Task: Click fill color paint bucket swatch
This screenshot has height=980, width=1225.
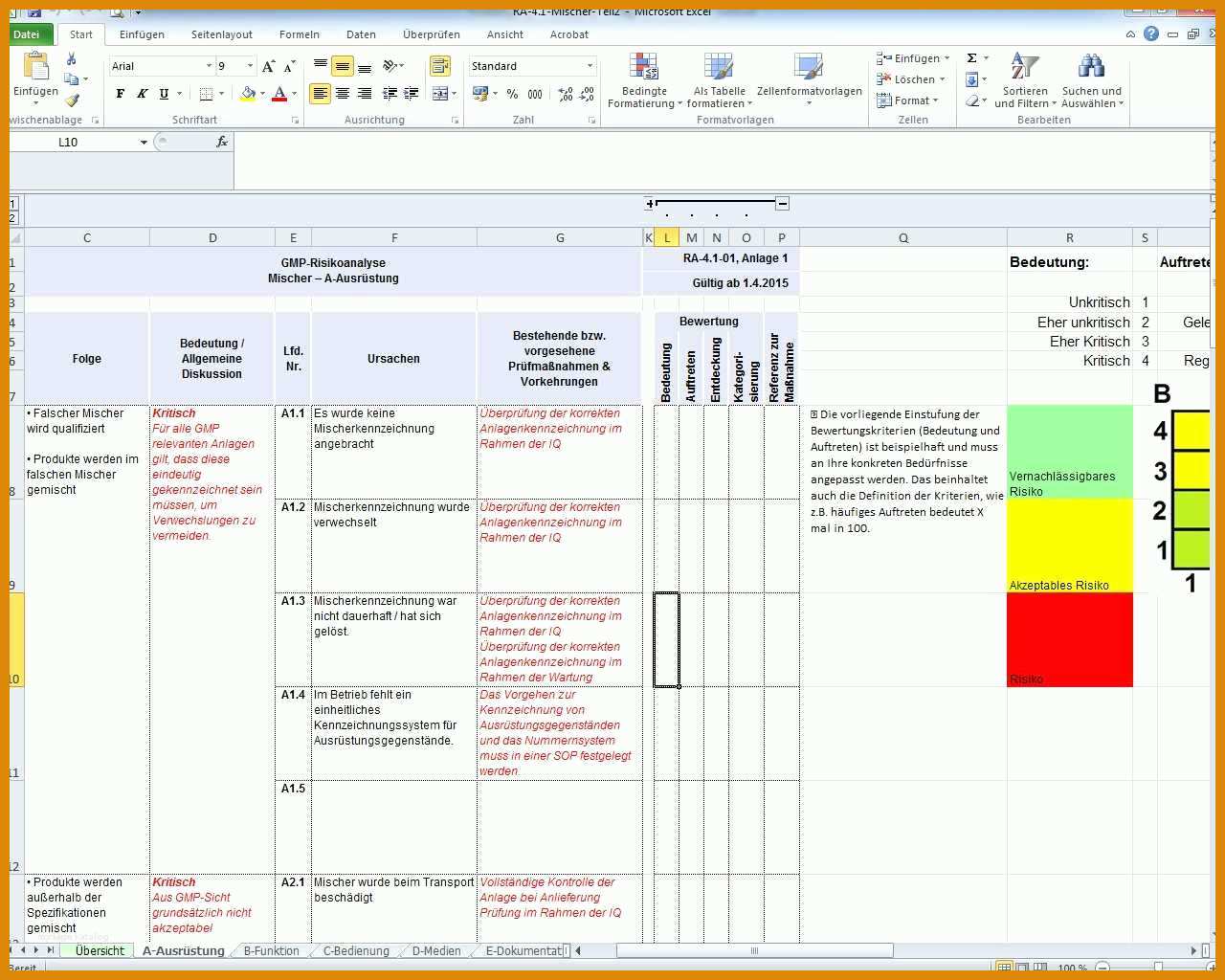Action: coord(248,94)
